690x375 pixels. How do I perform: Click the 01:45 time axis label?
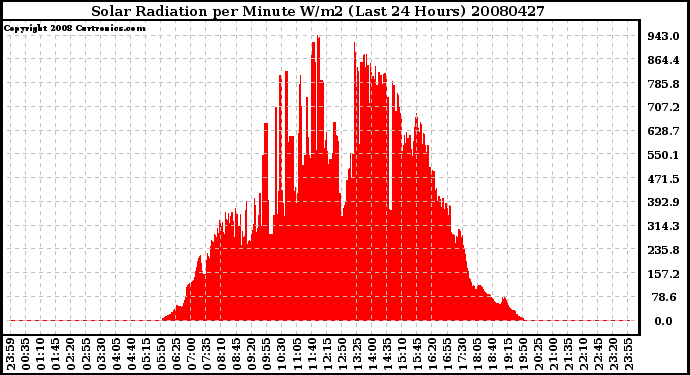pyautogui.click(x=56, y=354)
